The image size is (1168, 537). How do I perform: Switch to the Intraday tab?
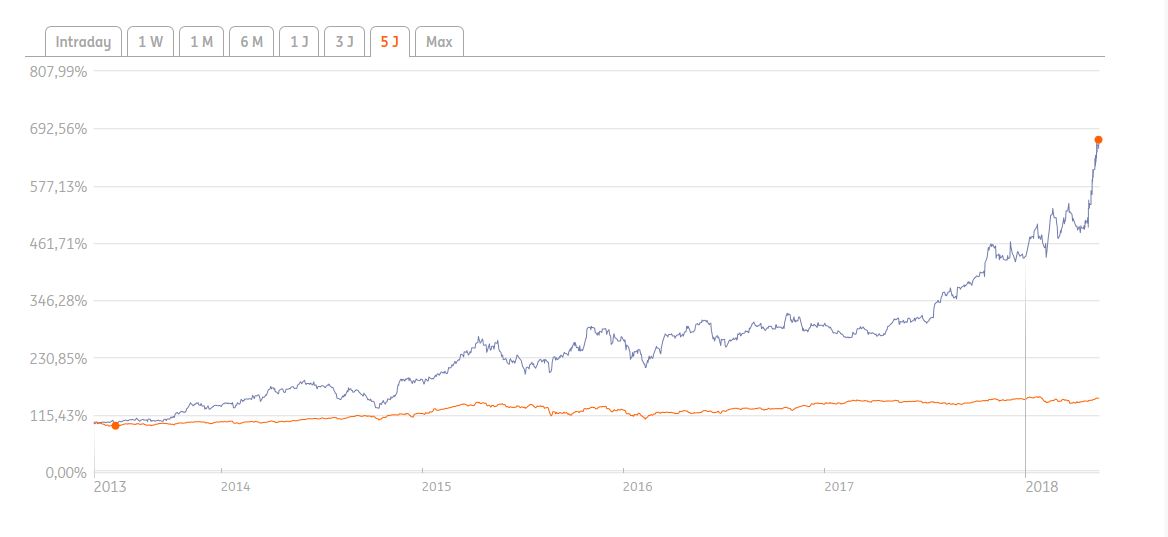point(83,42)
